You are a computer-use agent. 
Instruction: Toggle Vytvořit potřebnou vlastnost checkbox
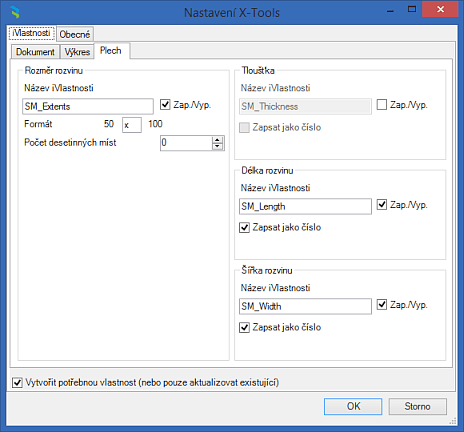pyautogui.click(x=17, y=382)
